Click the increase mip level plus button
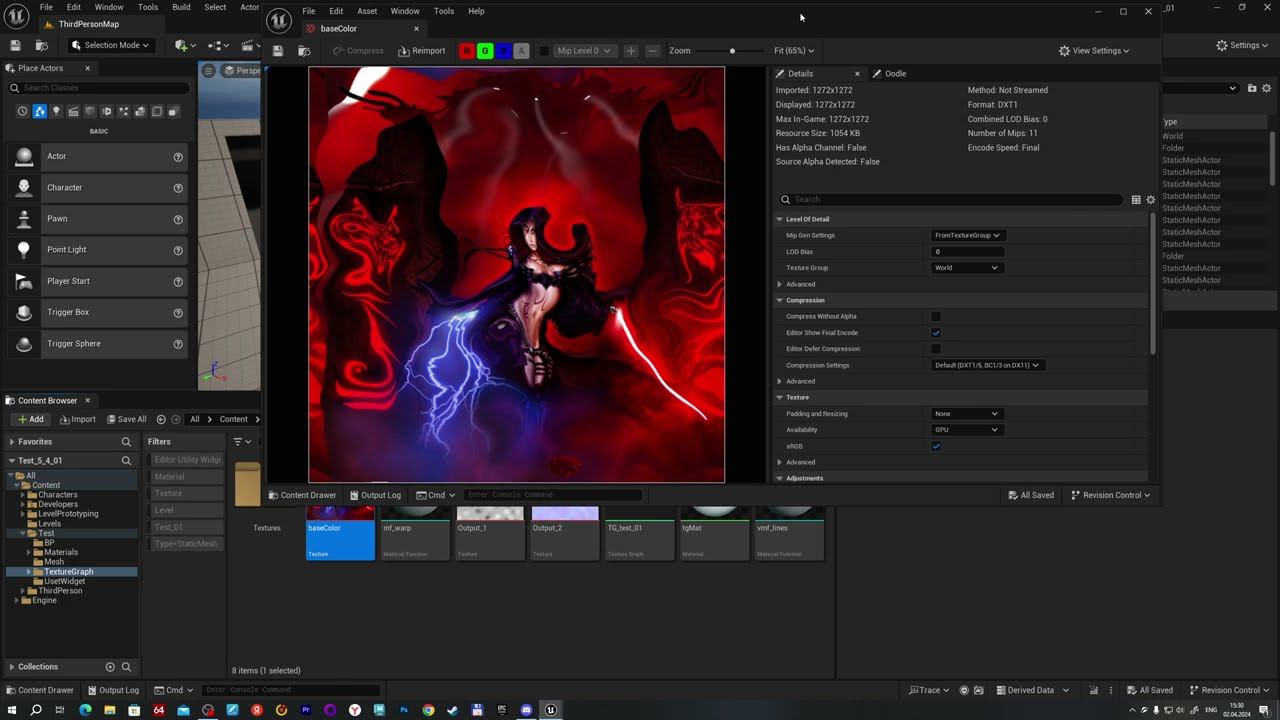1280x720 pixels. click(631, 51)
